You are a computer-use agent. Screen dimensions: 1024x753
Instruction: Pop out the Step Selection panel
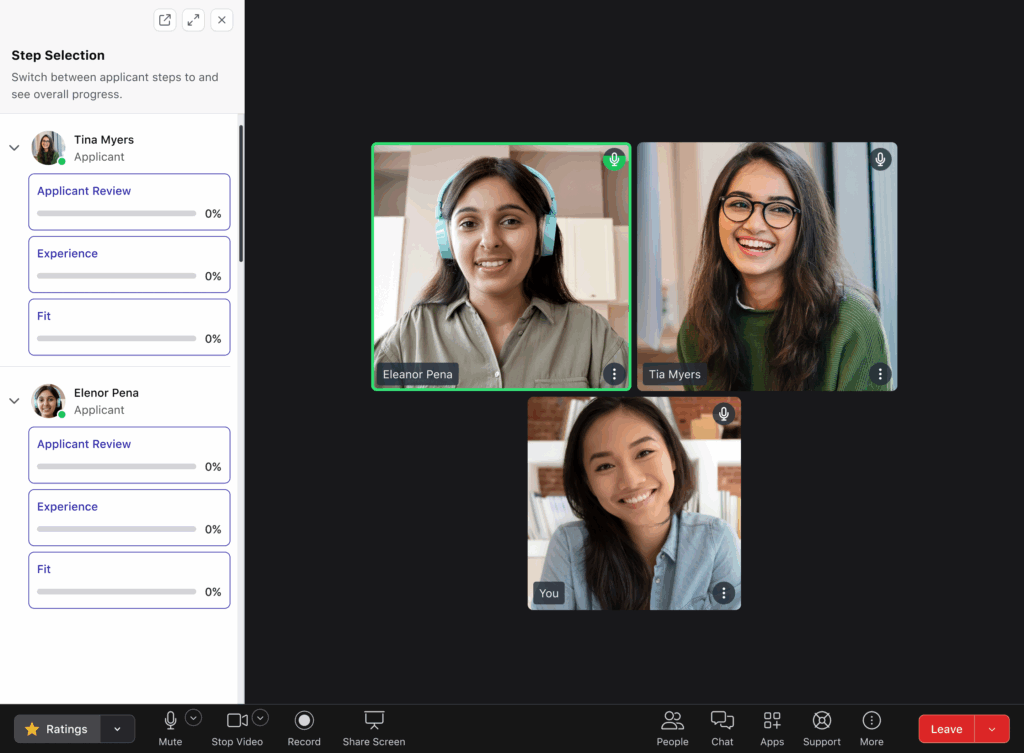click(165, 20)
